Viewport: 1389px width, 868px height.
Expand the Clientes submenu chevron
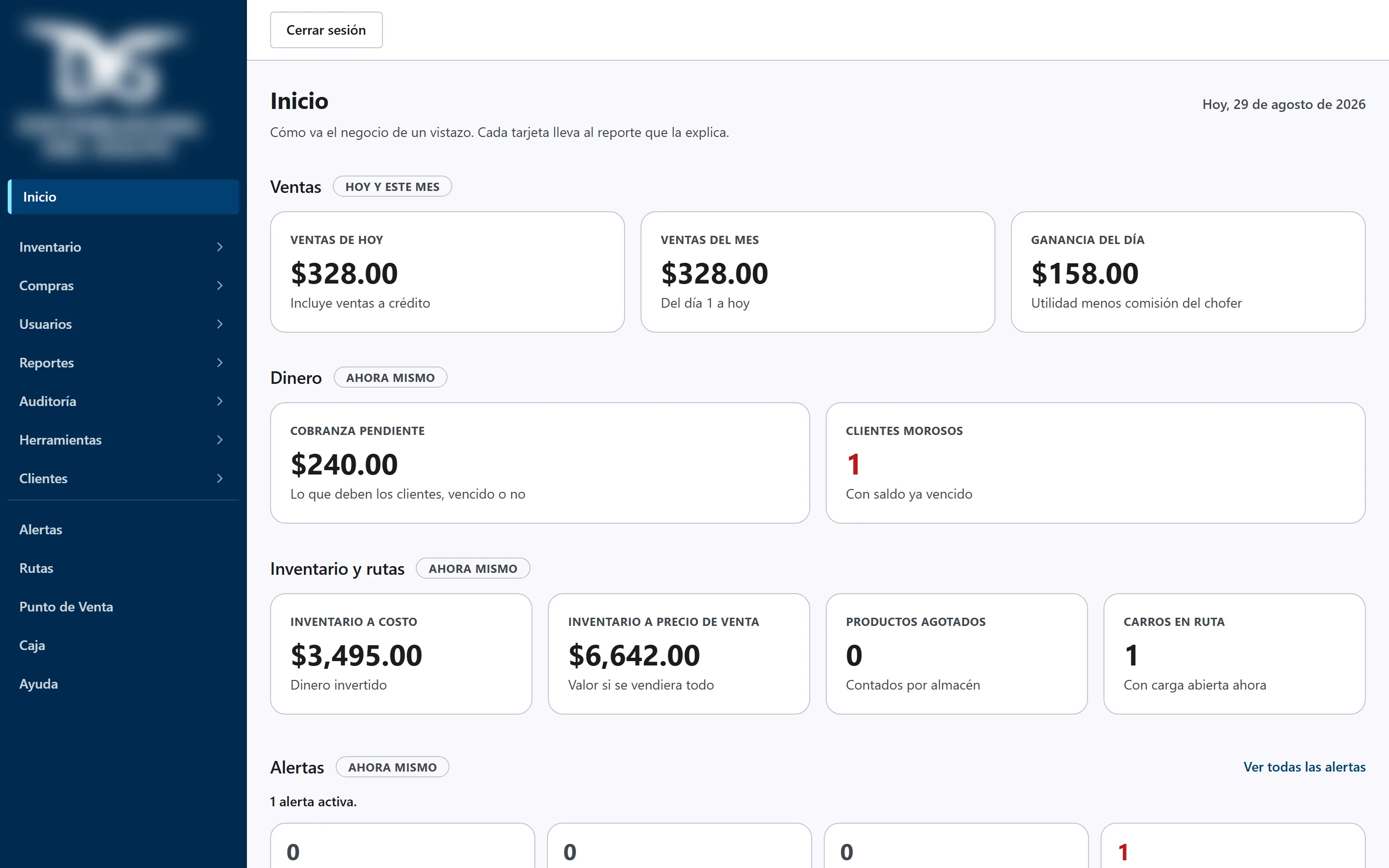[x=219, y=478]
